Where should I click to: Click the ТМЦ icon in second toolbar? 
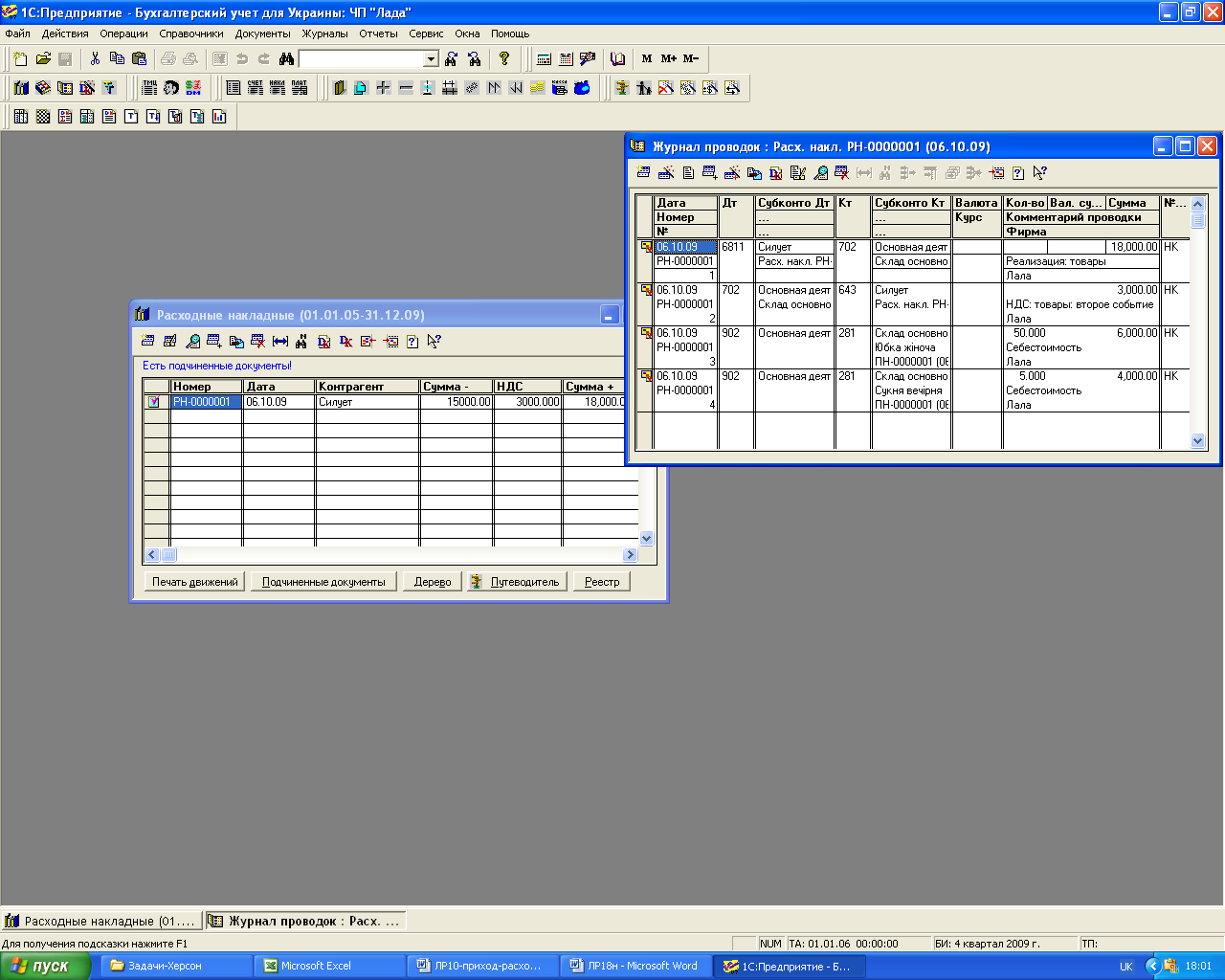click(149, 88)
